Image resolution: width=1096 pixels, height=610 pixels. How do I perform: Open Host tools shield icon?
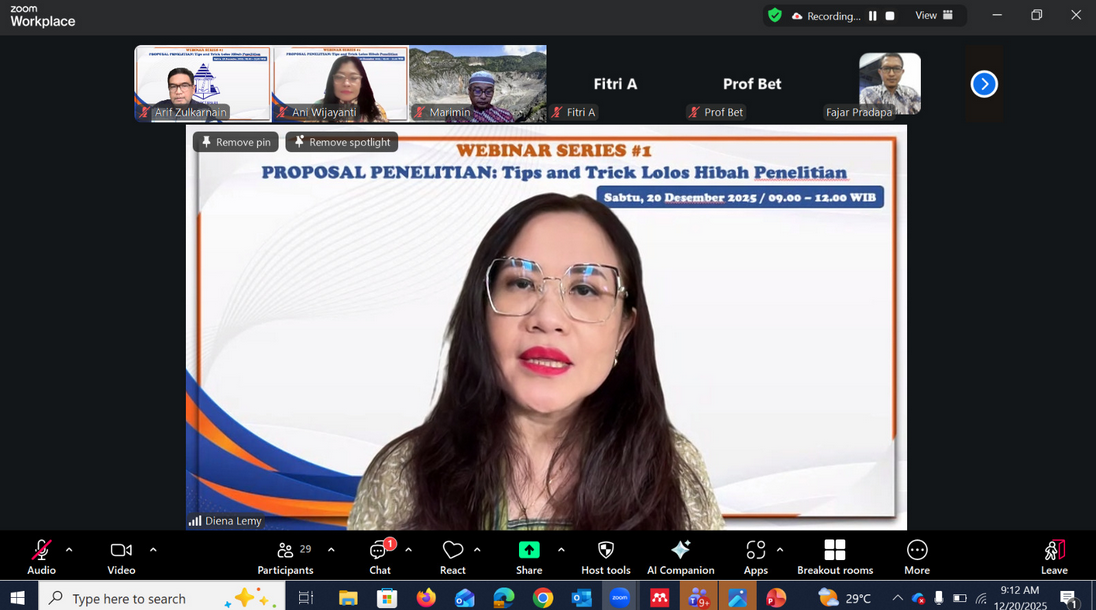606,556
